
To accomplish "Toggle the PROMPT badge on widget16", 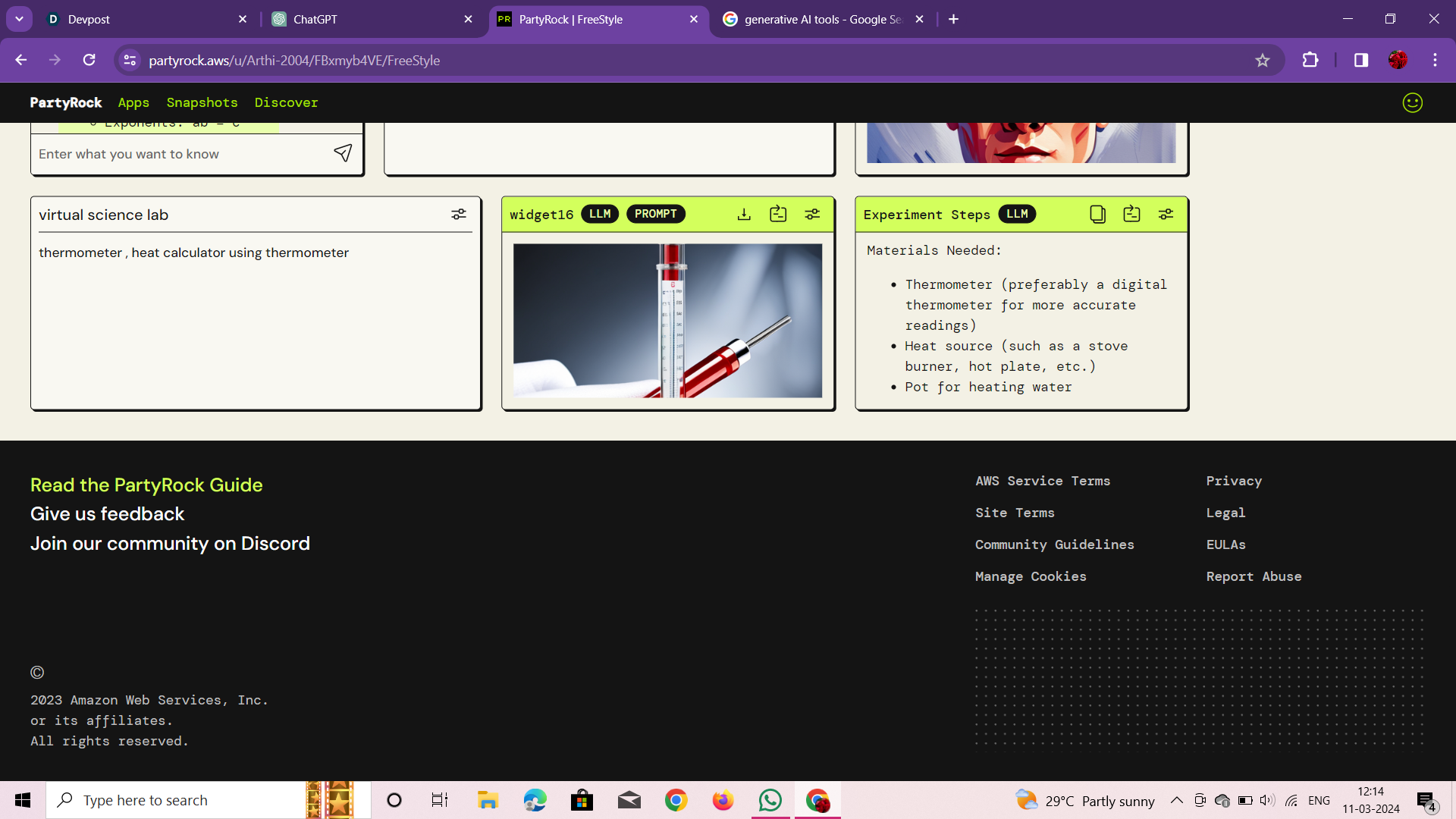I will (655, 214).
